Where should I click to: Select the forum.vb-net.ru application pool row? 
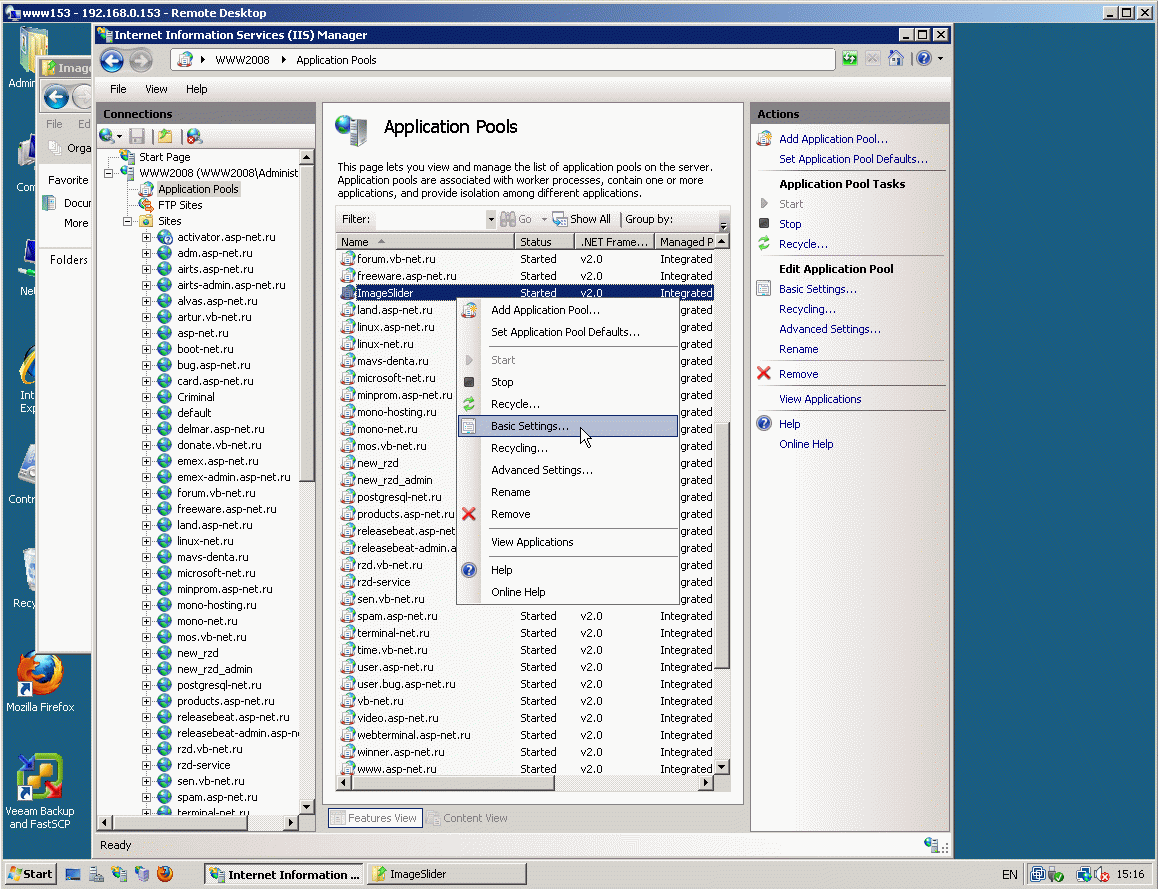click(526, 259)
